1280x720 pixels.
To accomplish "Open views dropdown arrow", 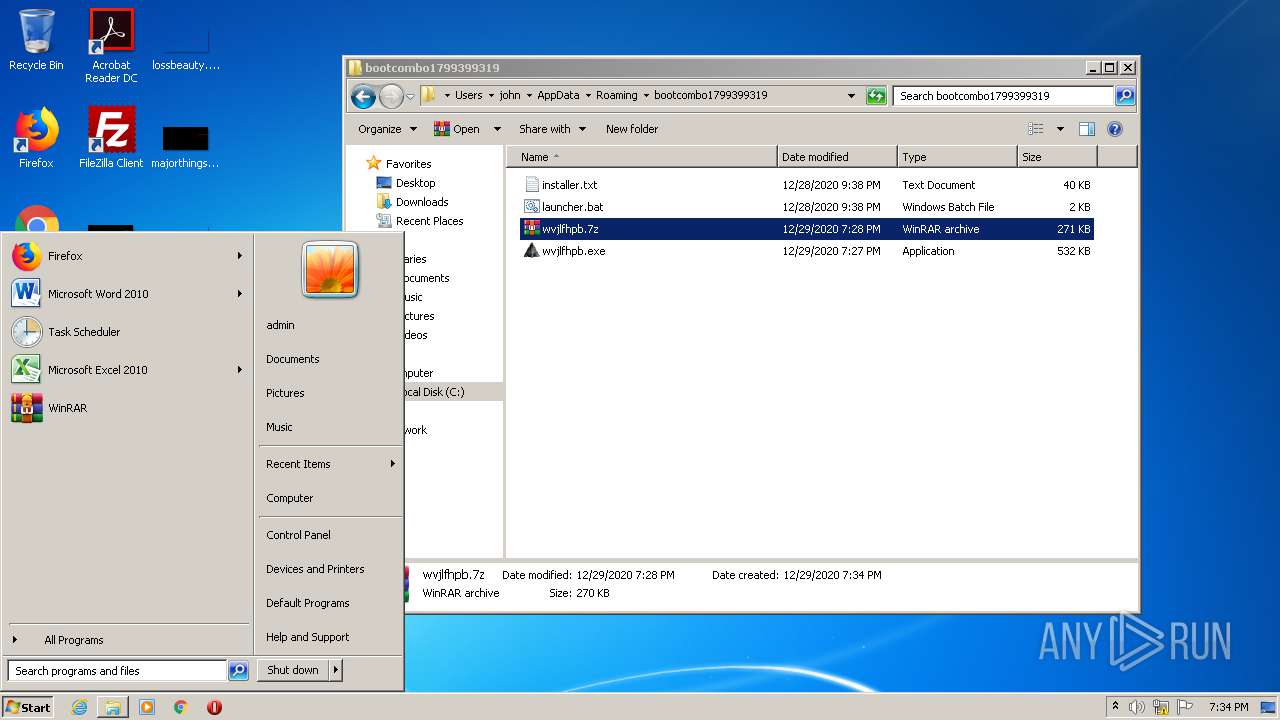I will point(1060,129).
